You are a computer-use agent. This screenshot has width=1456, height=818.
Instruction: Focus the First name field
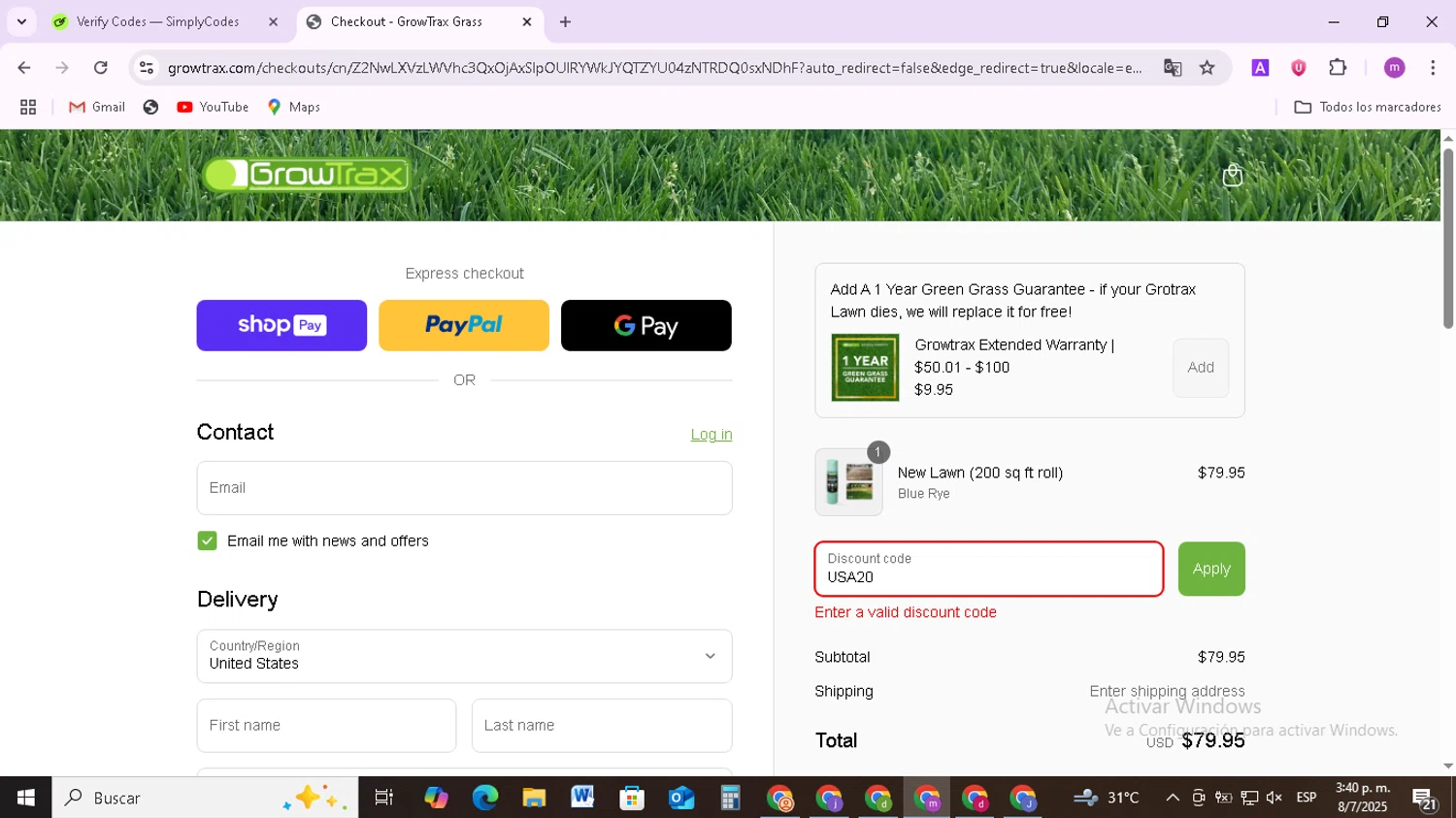click(326, 726)
